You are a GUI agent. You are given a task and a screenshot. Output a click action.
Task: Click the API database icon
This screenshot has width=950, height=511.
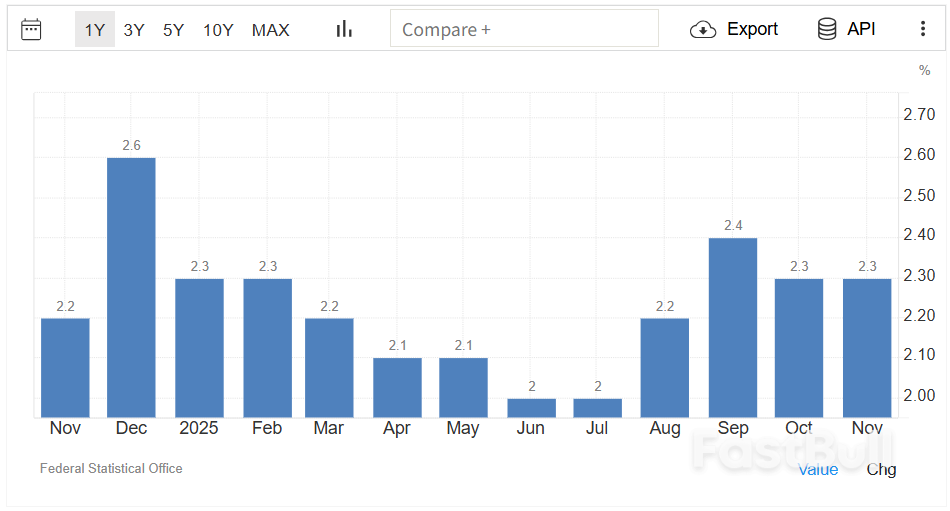click(x=827, y=28)
